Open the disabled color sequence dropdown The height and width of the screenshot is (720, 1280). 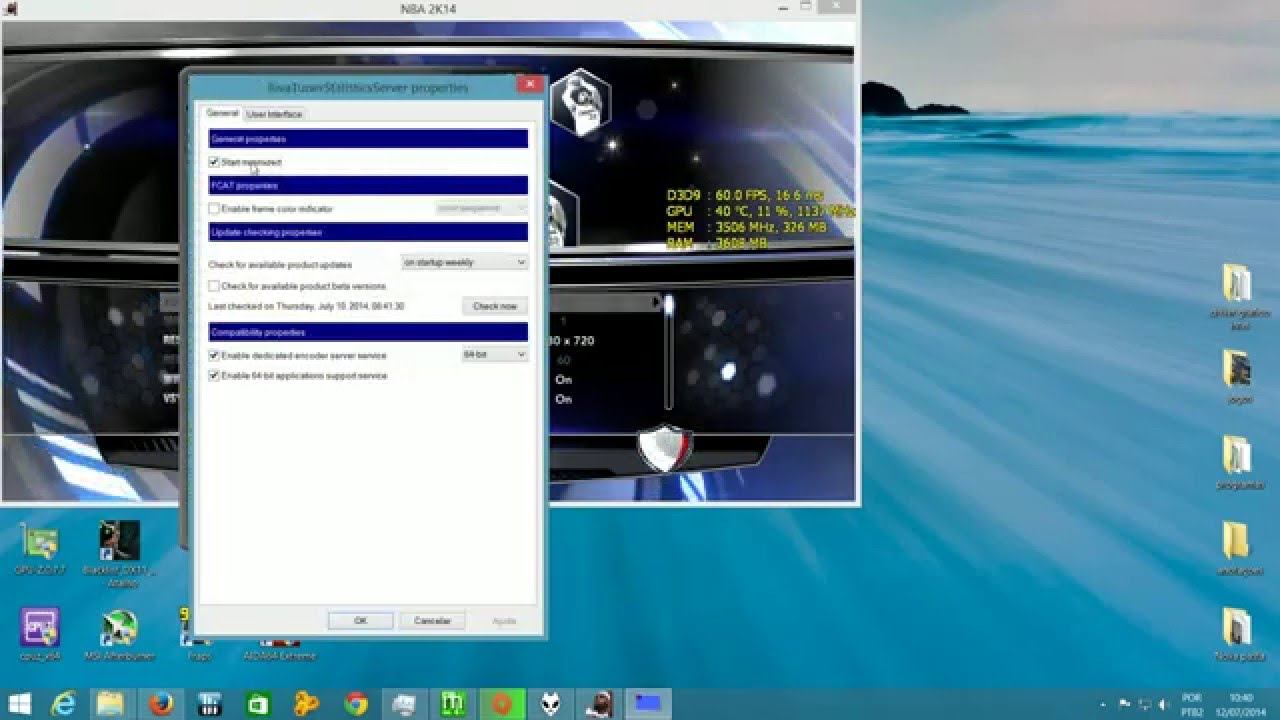click(x=481, y=208)
